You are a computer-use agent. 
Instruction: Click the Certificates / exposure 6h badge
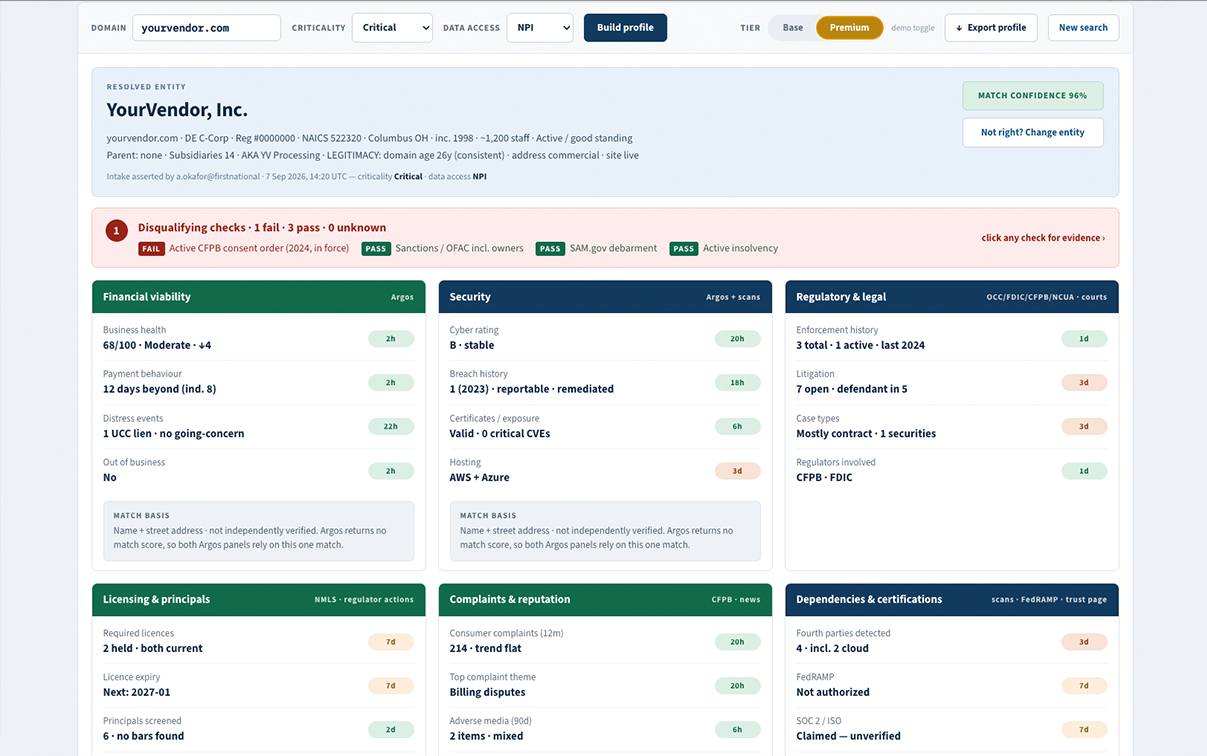(x=737, y=426)
